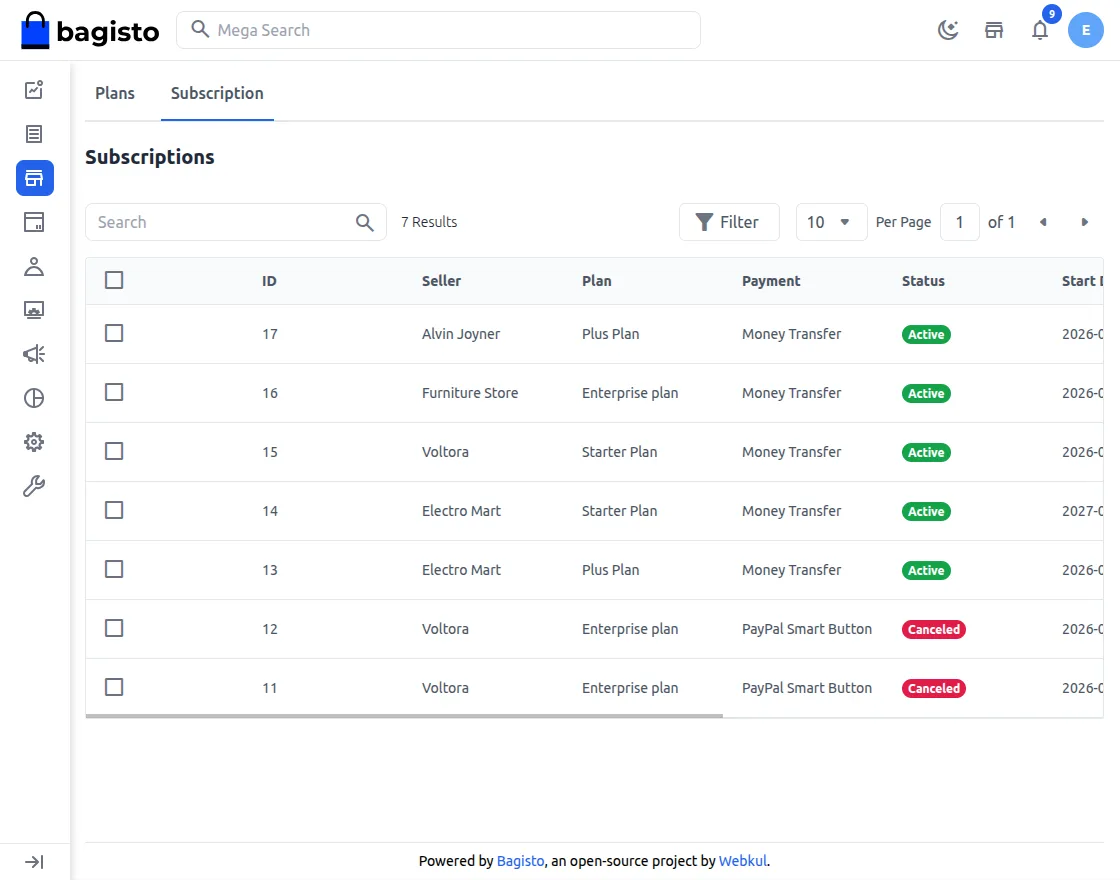
Task: Open the user profile avatar menu
Action: tap(1085, 30)
